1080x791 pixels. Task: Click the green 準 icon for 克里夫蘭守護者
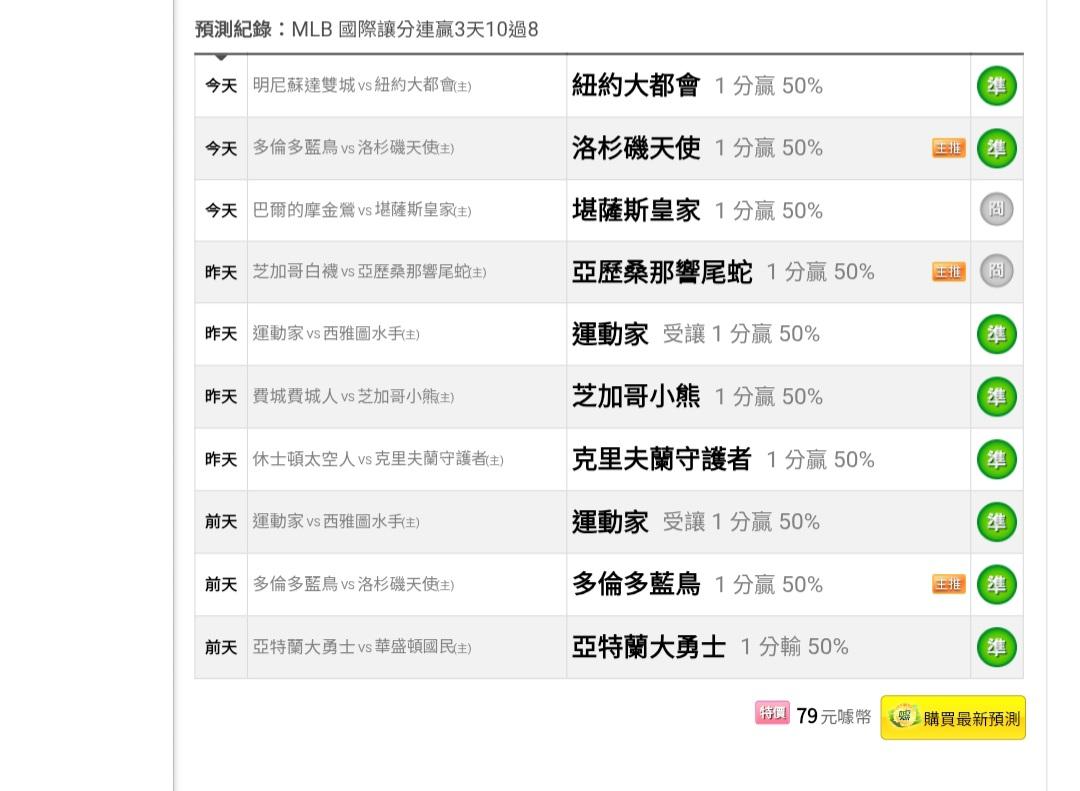(x=996, y=459)
